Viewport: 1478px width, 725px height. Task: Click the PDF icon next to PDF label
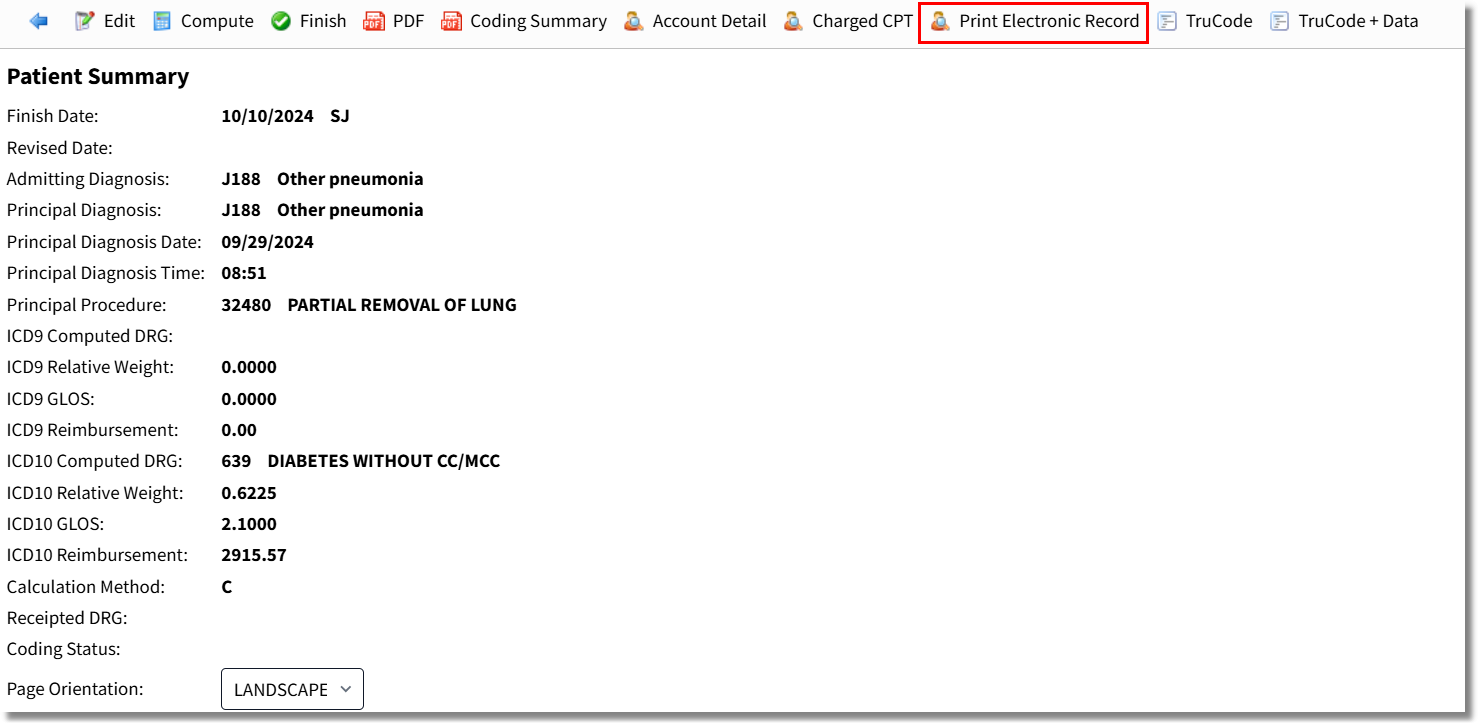click(374, 21)
